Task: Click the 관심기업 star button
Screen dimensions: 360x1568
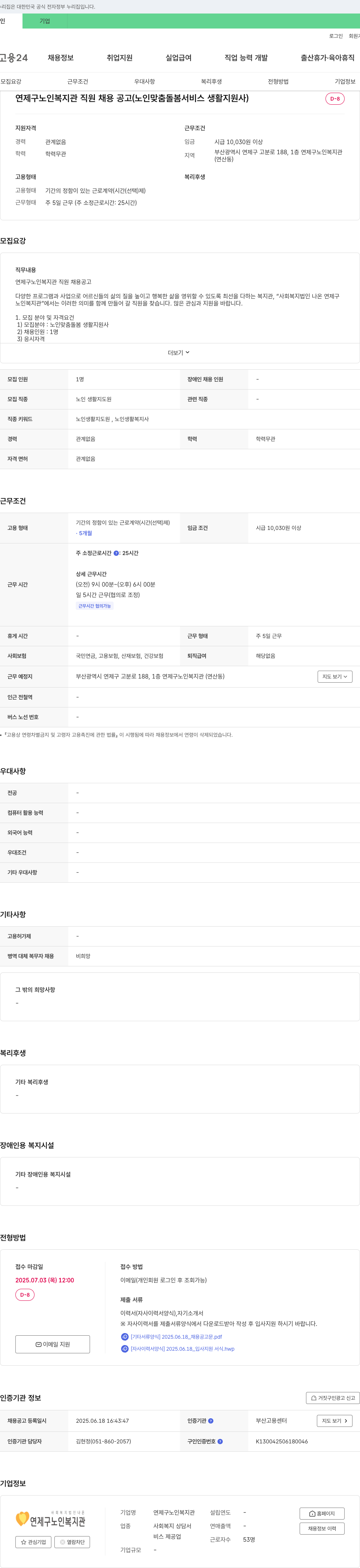Action: [33, 1542]
